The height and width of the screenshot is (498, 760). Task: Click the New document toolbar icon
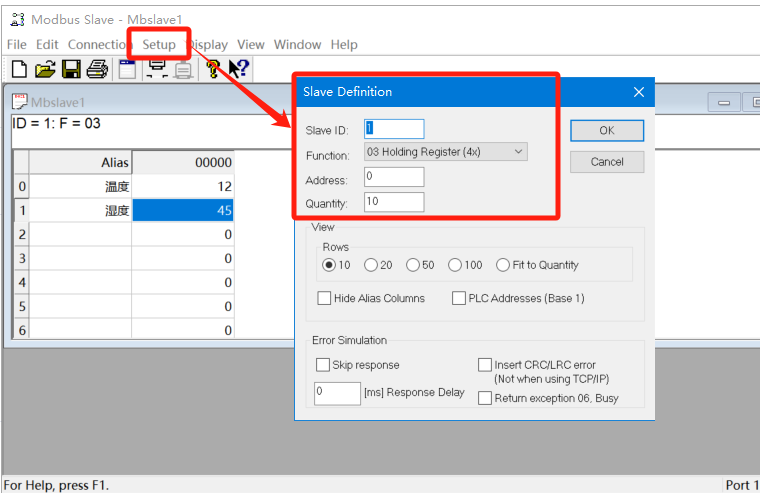coord(19,69)
